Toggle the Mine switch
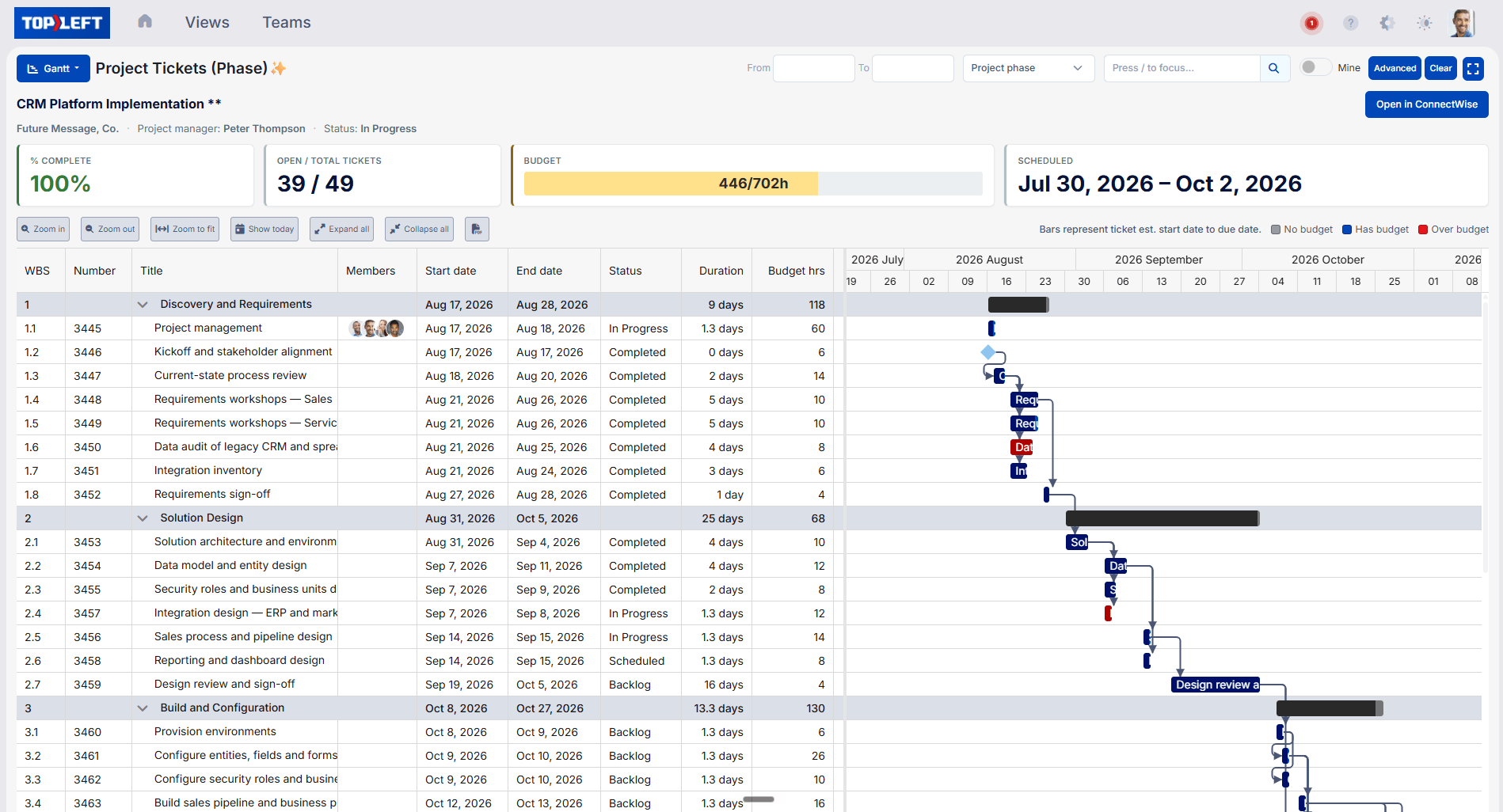1503x812 pixels. [1315, 67]
